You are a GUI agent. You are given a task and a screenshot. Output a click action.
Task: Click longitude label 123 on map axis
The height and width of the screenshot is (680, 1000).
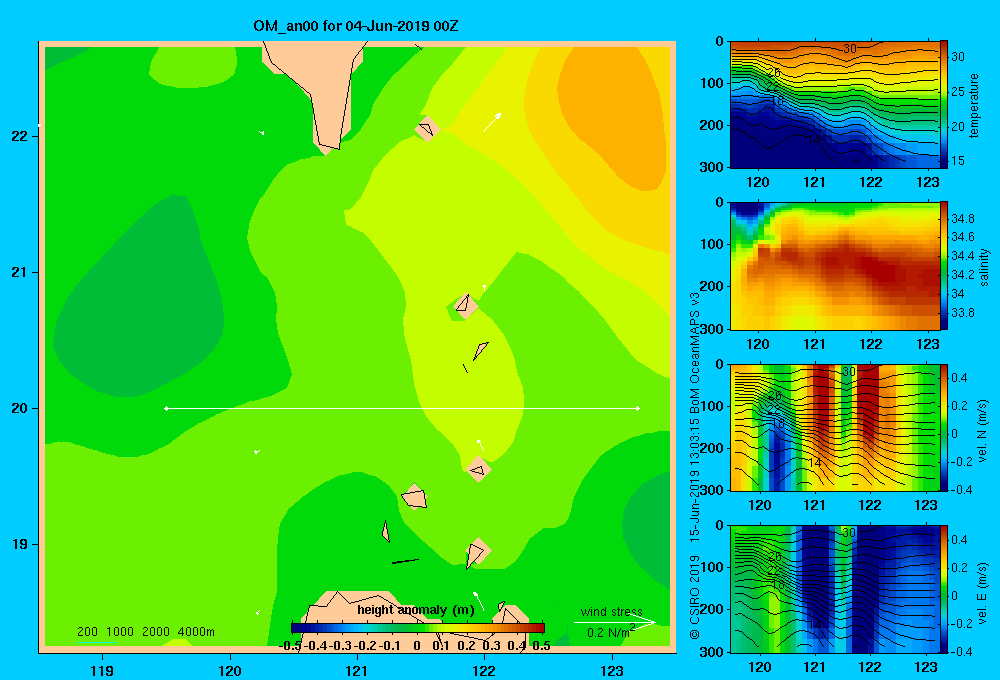(612, 671)
